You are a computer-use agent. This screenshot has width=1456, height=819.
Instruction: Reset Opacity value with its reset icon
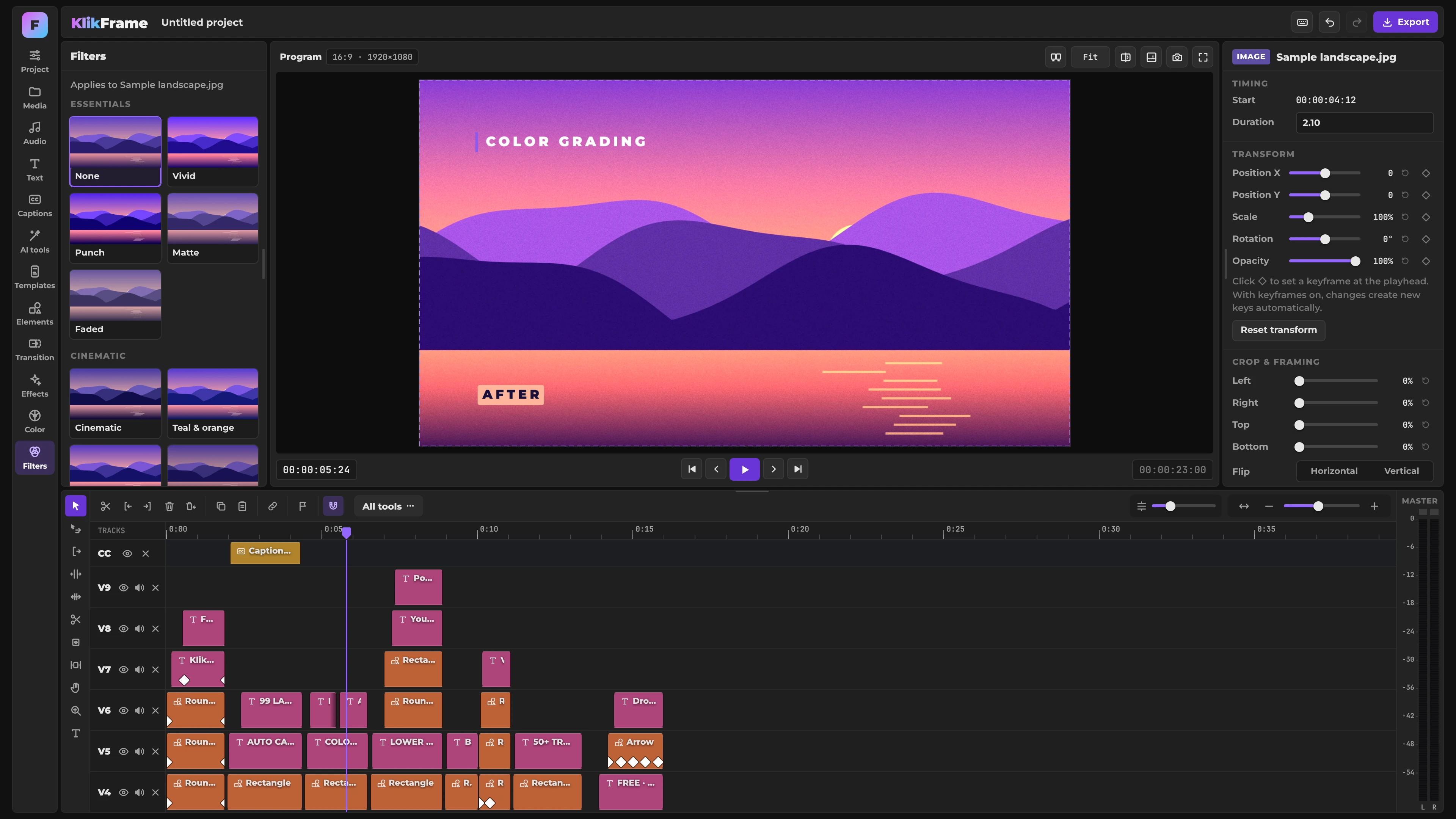click(x=1405, y=261)
